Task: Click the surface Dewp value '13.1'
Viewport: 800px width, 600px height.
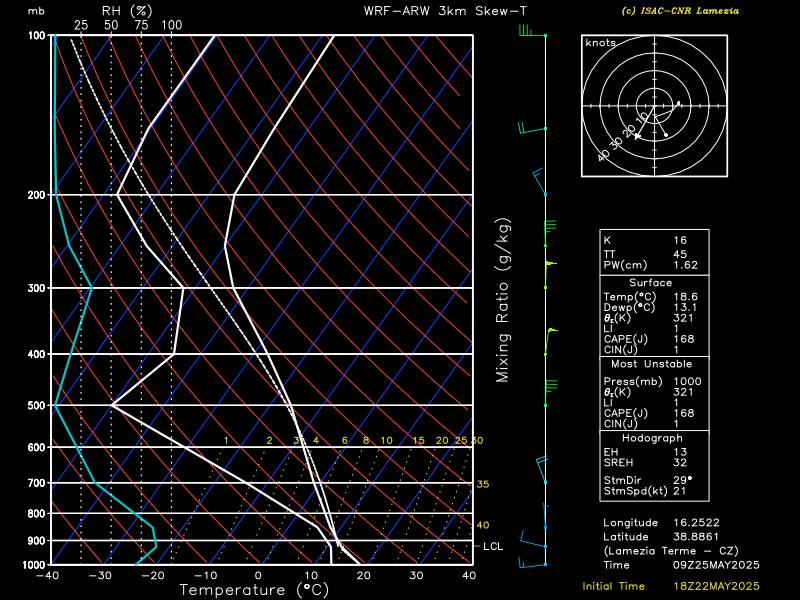Action: pyautogui.click(x=685, y=307)
